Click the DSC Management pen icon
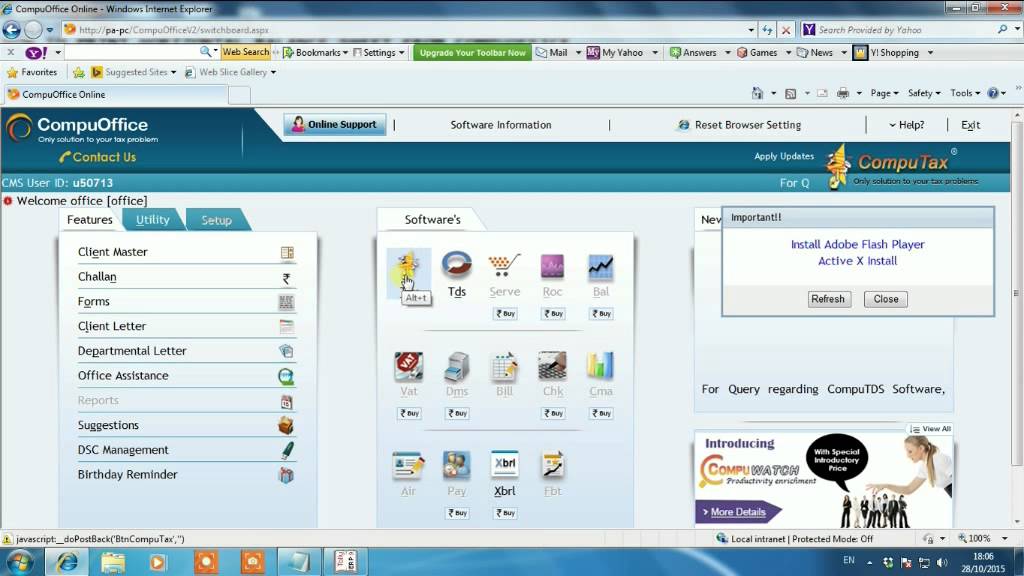 (287, 450)
